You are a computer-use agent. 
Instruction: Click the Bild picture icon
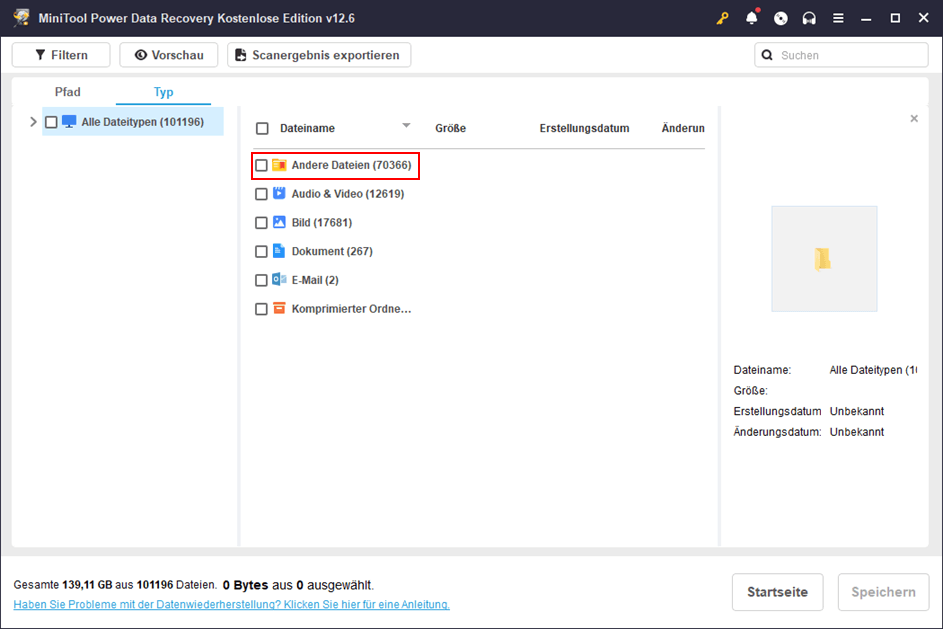[x=279, y=222]
